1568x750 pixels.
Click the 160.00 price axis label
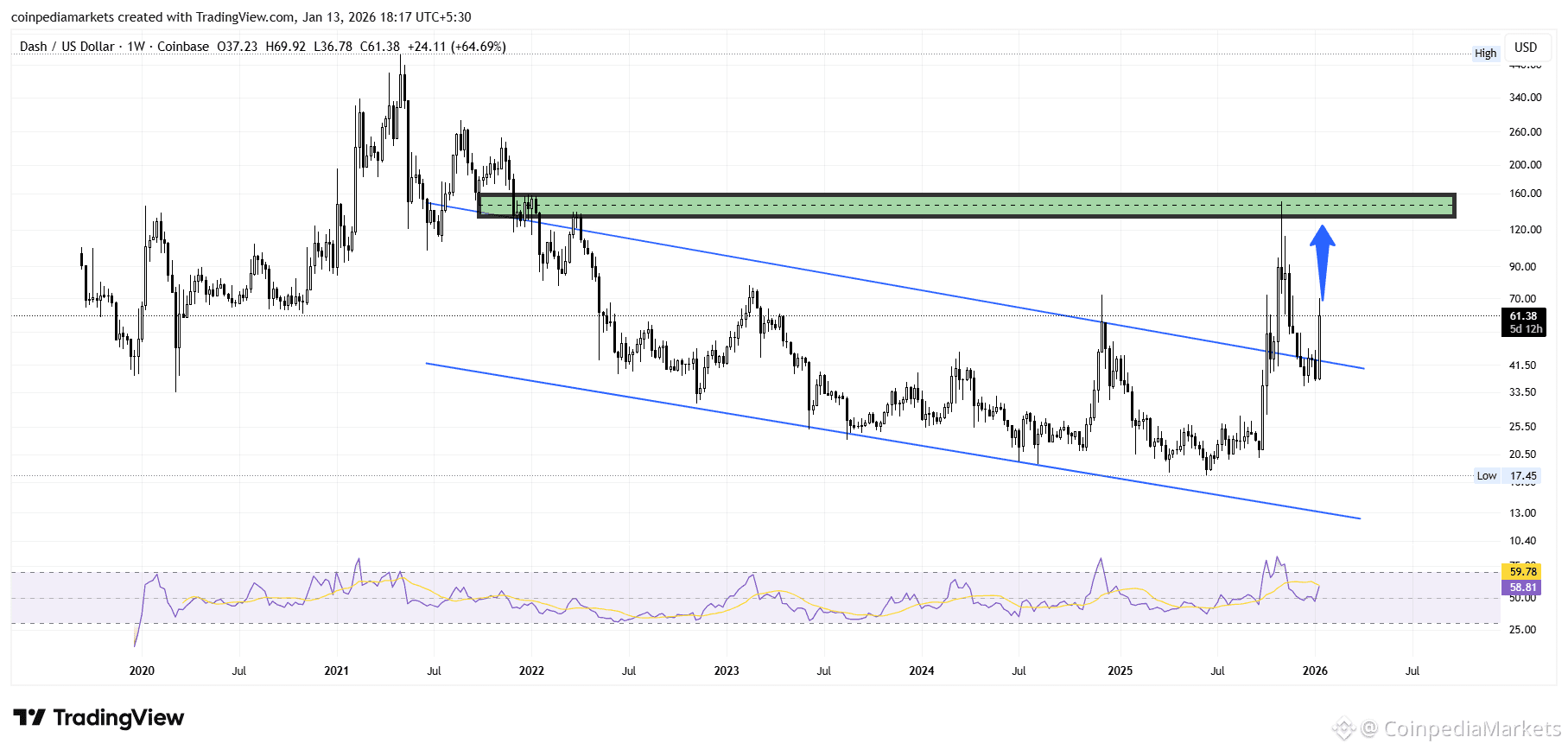point(1525,194)
